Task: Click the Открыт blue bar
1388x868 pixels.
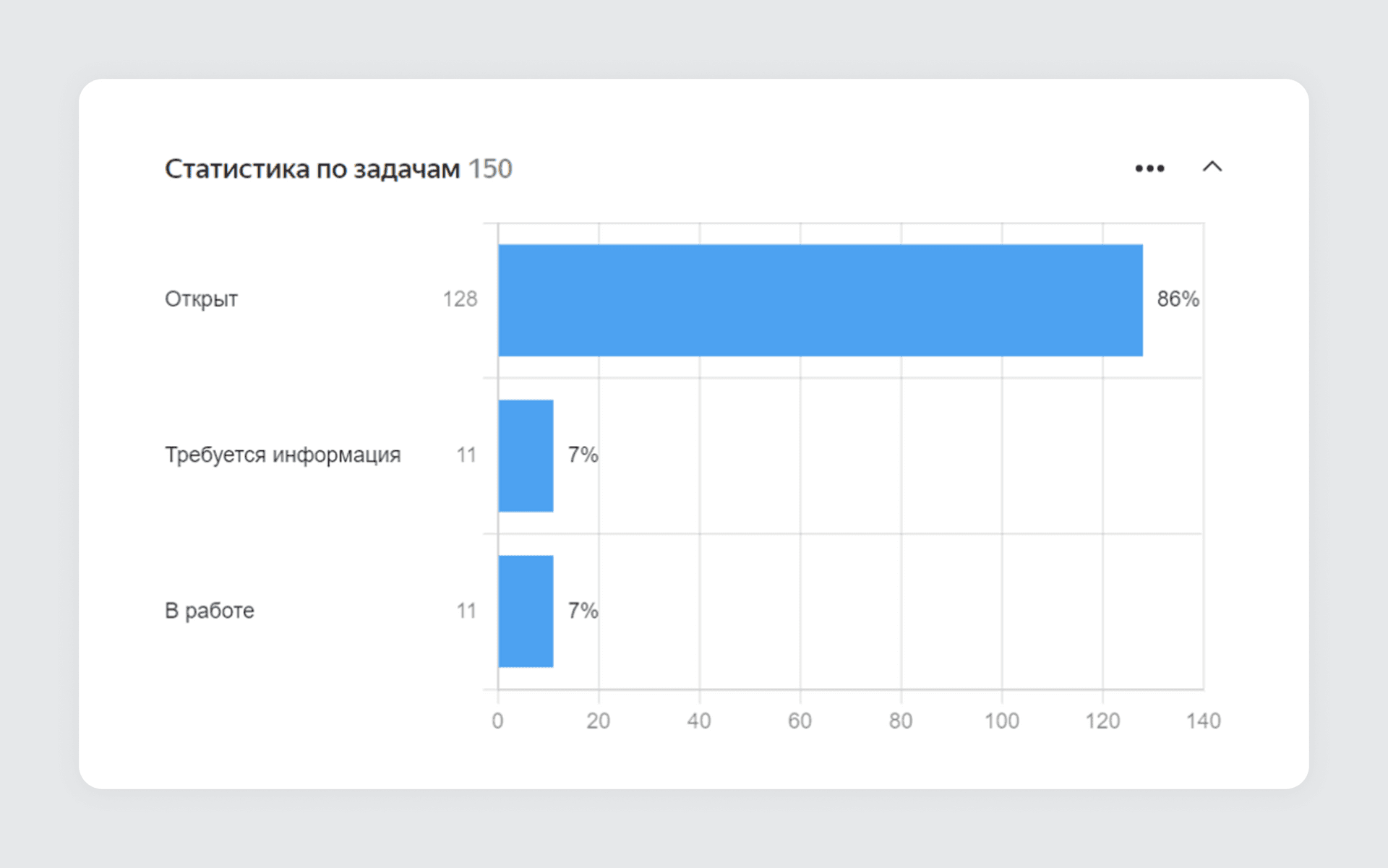Action: (821, 300)
